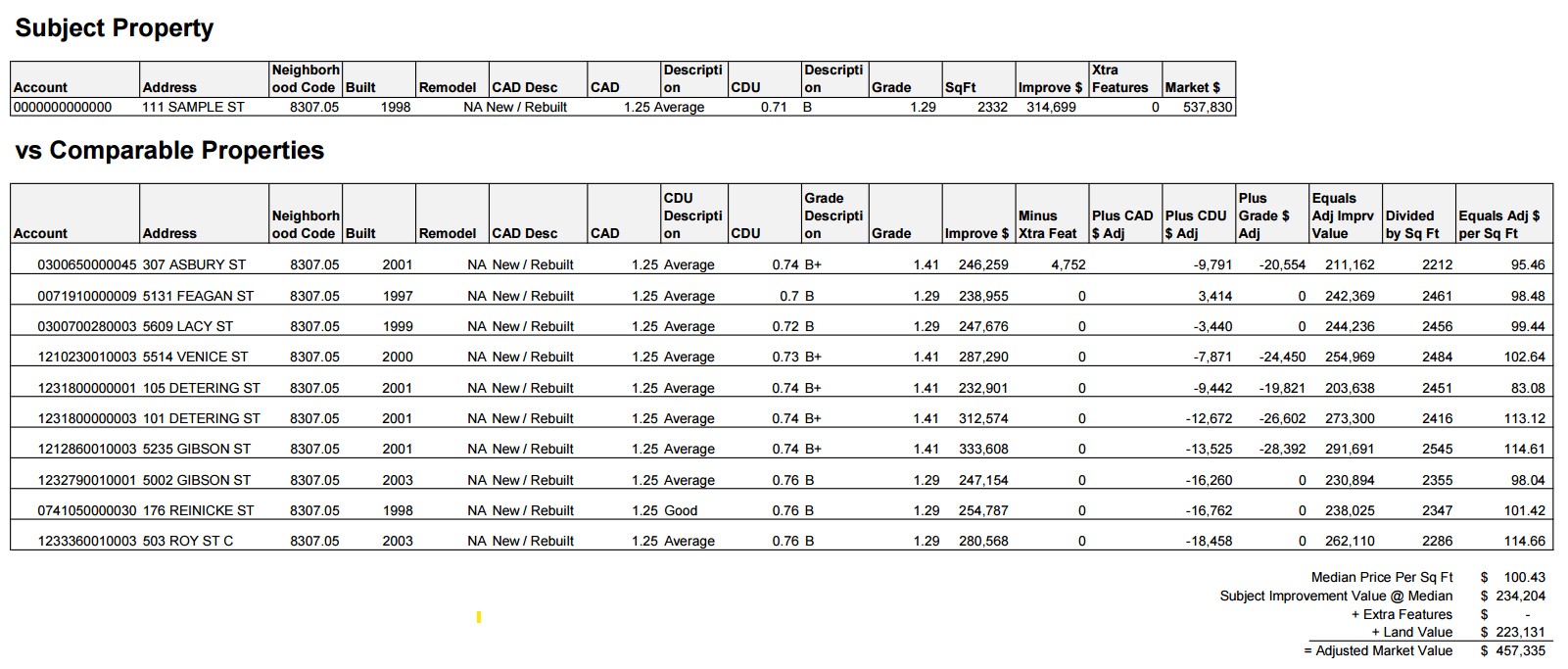
Task: Select adjusted market value 457,335
Action: pyautogui.click(x=1520, y=650)
